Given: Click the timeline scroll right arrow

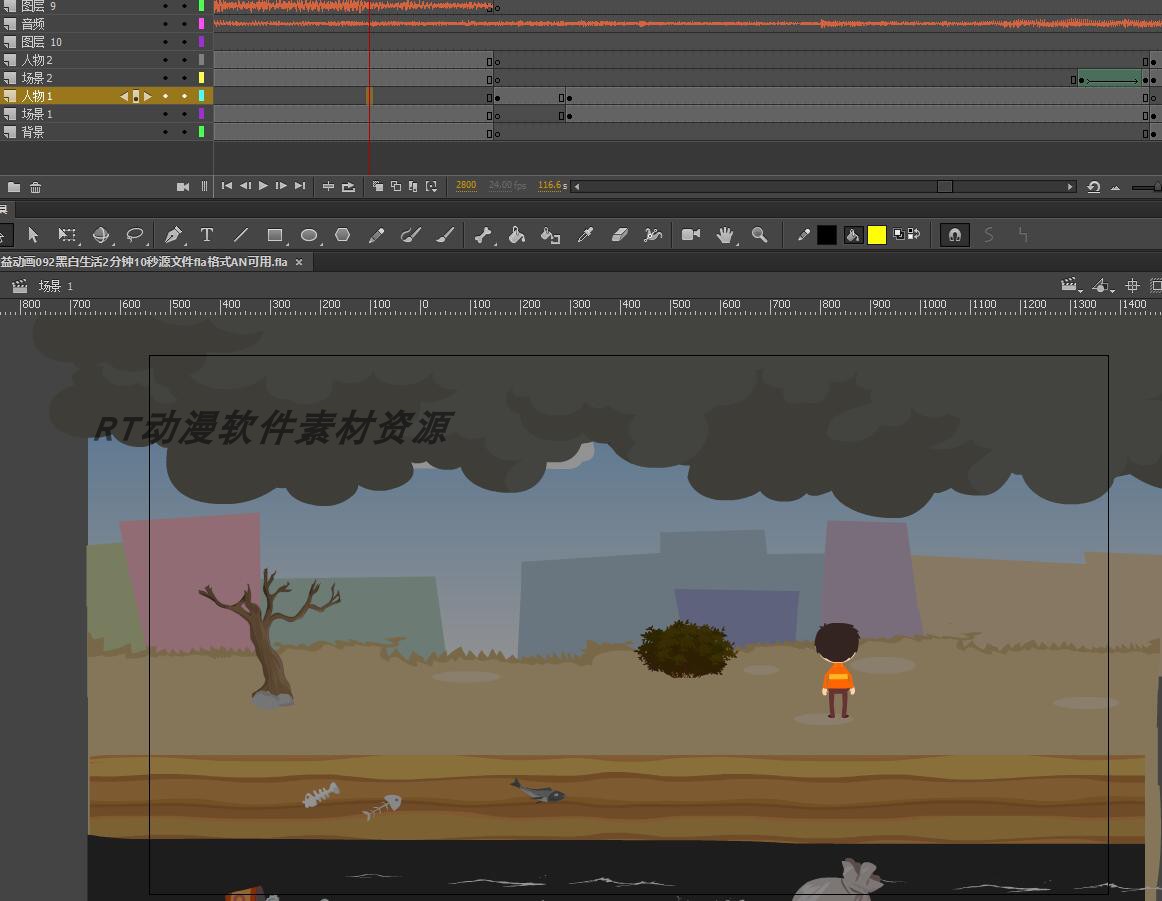Looking at the screenshot, I should [x=1070, y=187].
